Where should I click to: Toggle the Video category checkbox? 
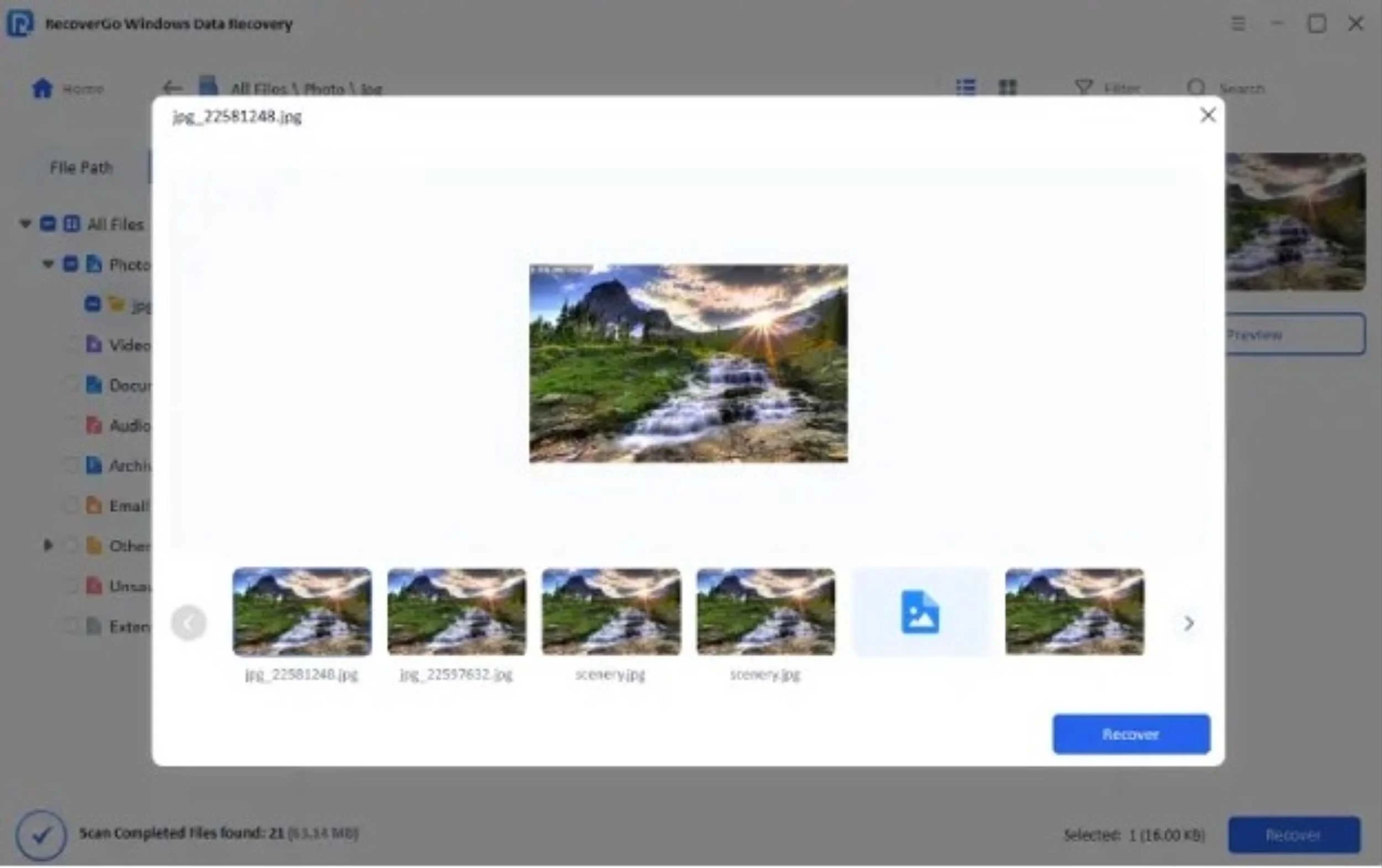[71, 344]
